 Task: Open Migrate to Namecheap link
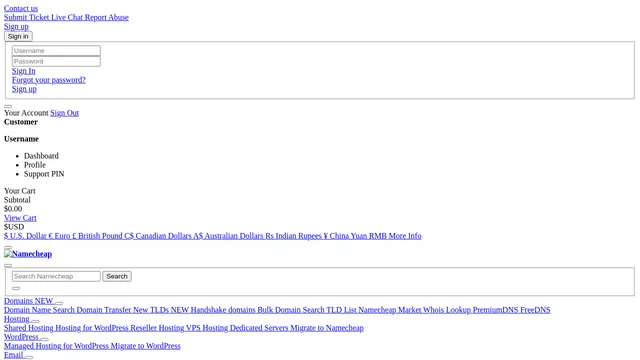click(x=327, y=328)
